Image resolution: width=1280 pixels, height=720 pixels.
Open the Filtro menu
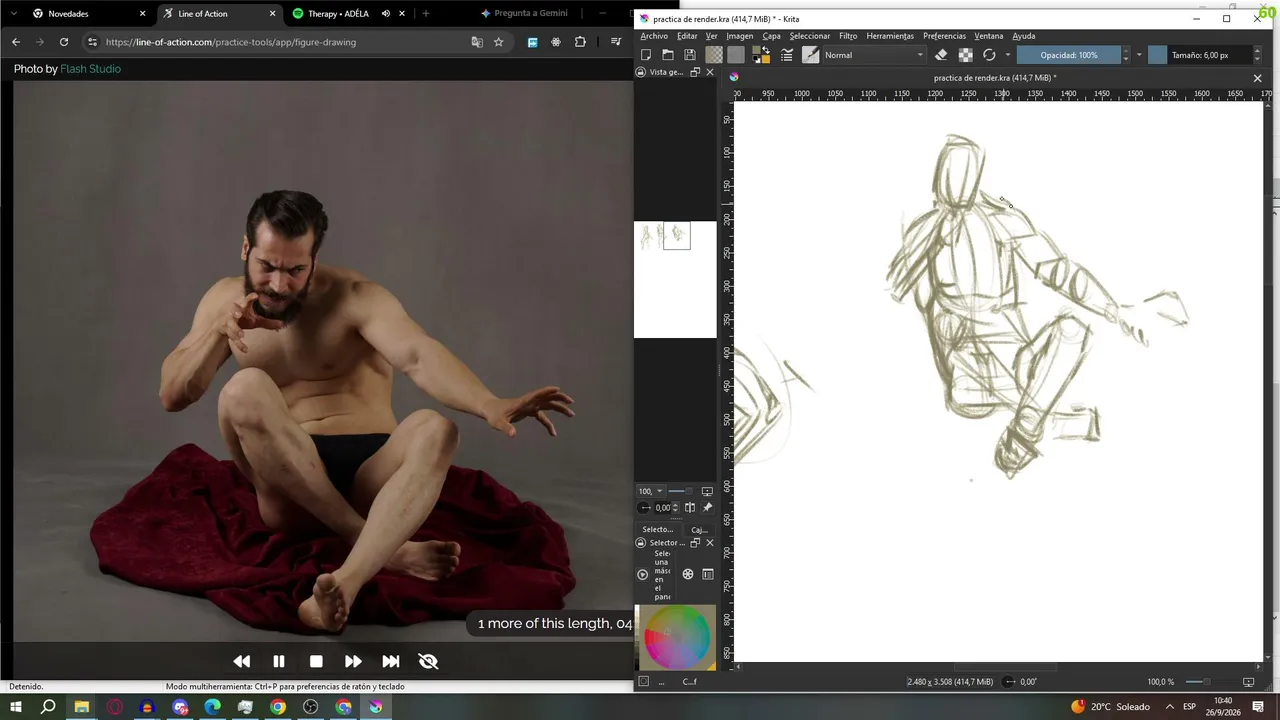(x=848, y=36)
